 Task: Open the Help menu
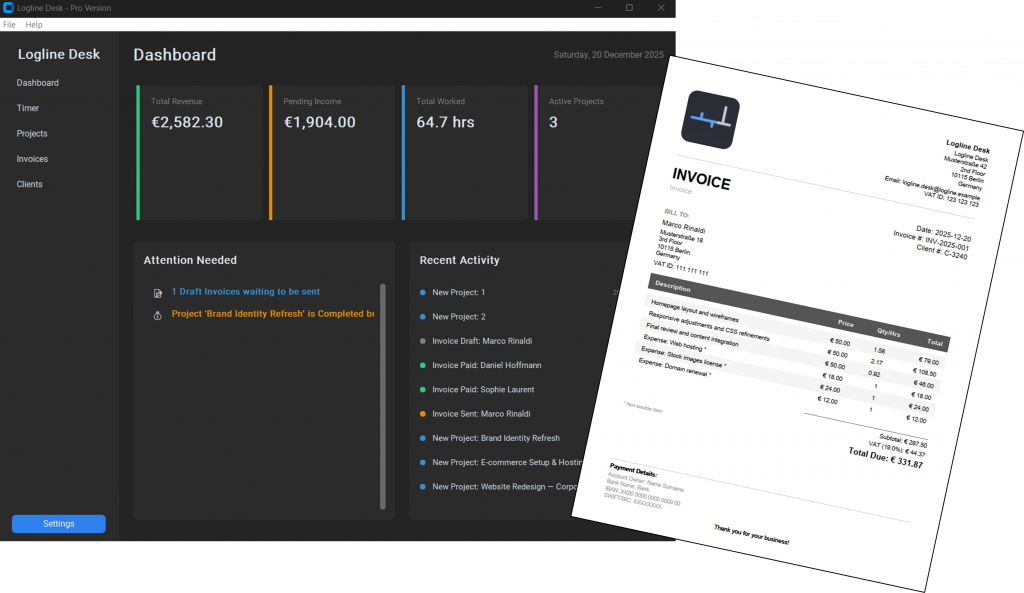pos(34,24)
